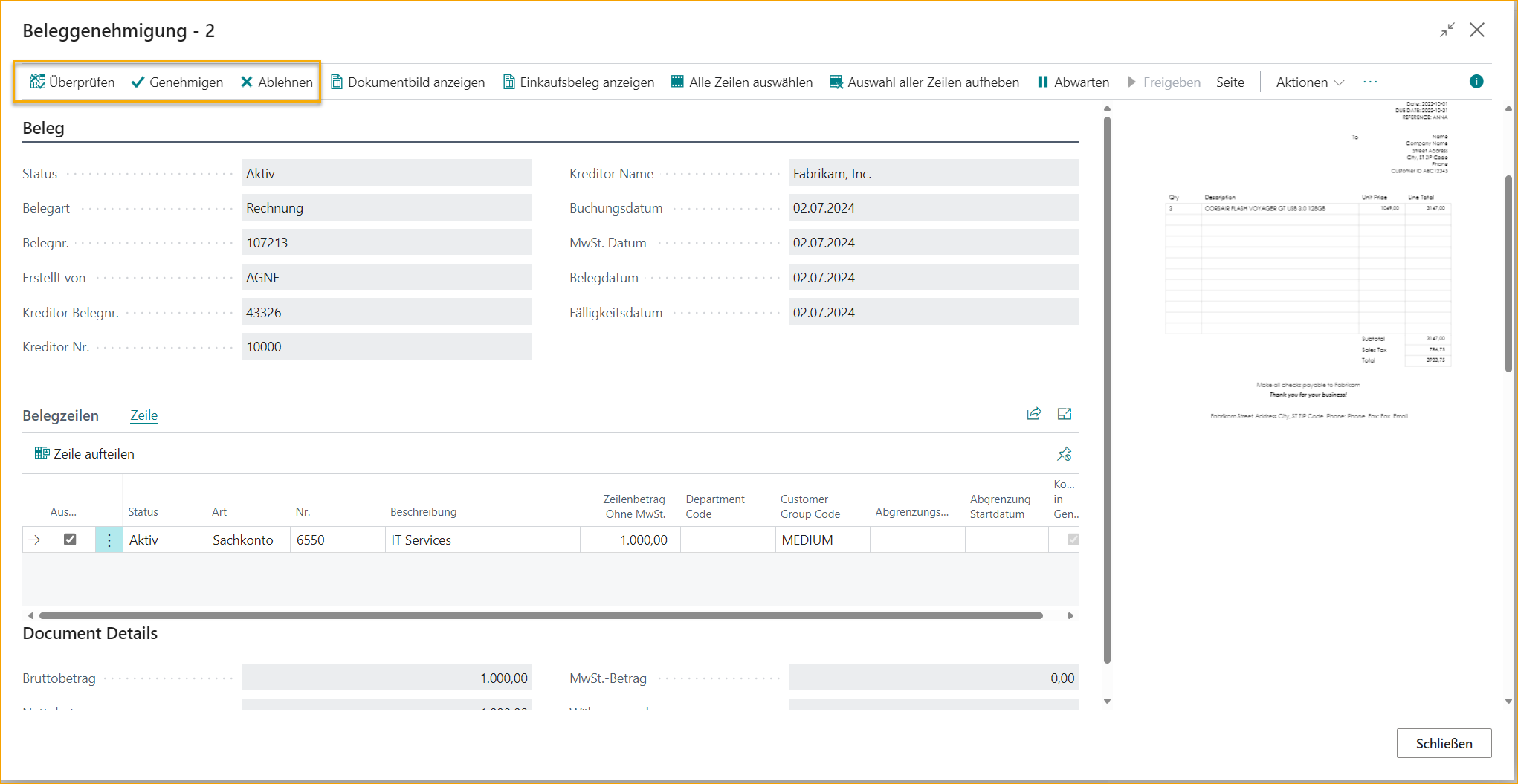
Task: Click the Überprüfen icon in the toolbar
Action: click(x=37, y=82)
